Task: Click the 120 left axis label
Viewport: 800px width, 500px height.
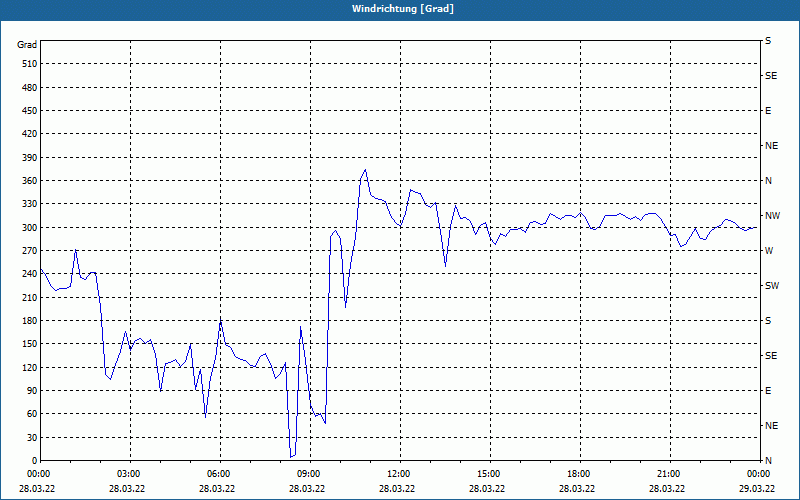Action: 30,368
